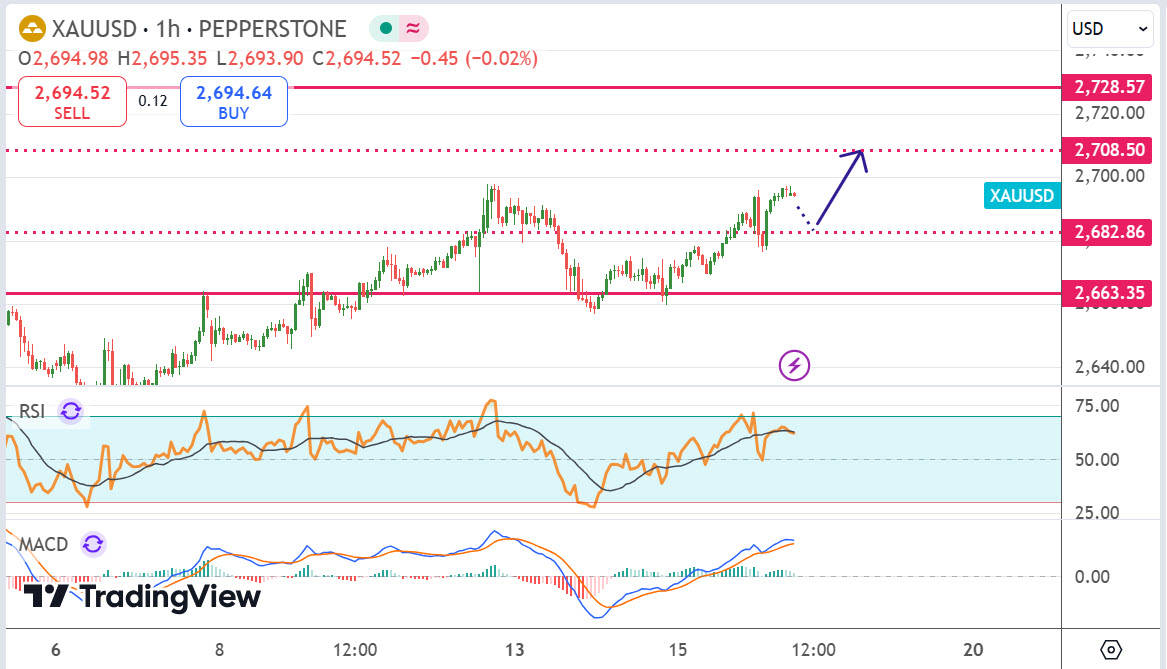Screen dimensions: 1167x669
Task: Click the cyan XAUUSD price scale label
Action: click(1021, 196)
